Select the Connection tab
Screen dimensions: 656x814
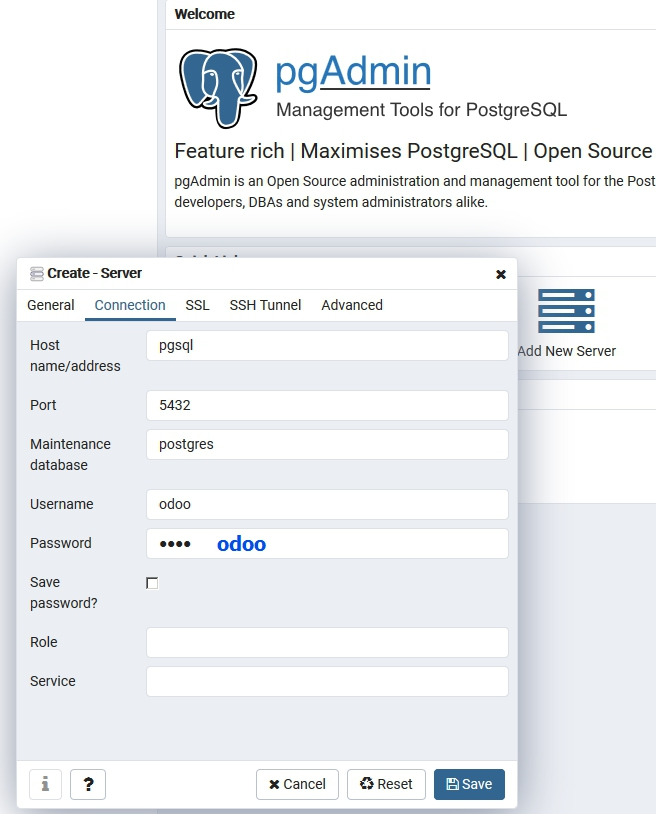[130, 305]
